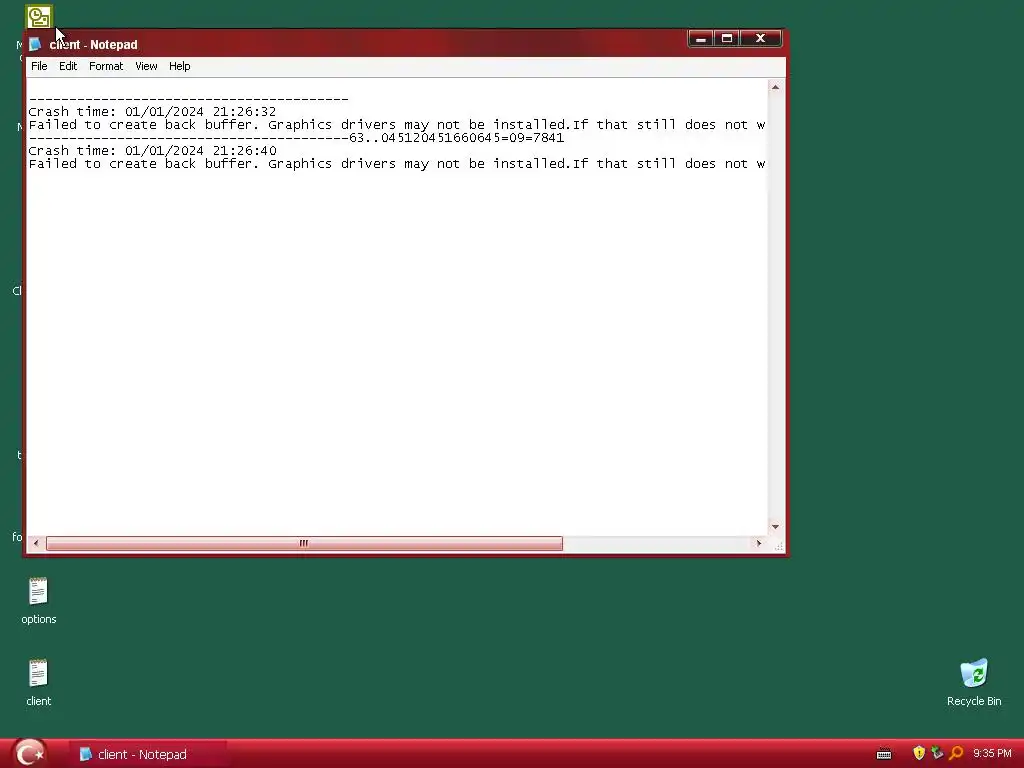This screenshot has width=1024, height=768.
Task: Click the second 'Failed to create back buffer' line
Action: click(x=397, y=164)
